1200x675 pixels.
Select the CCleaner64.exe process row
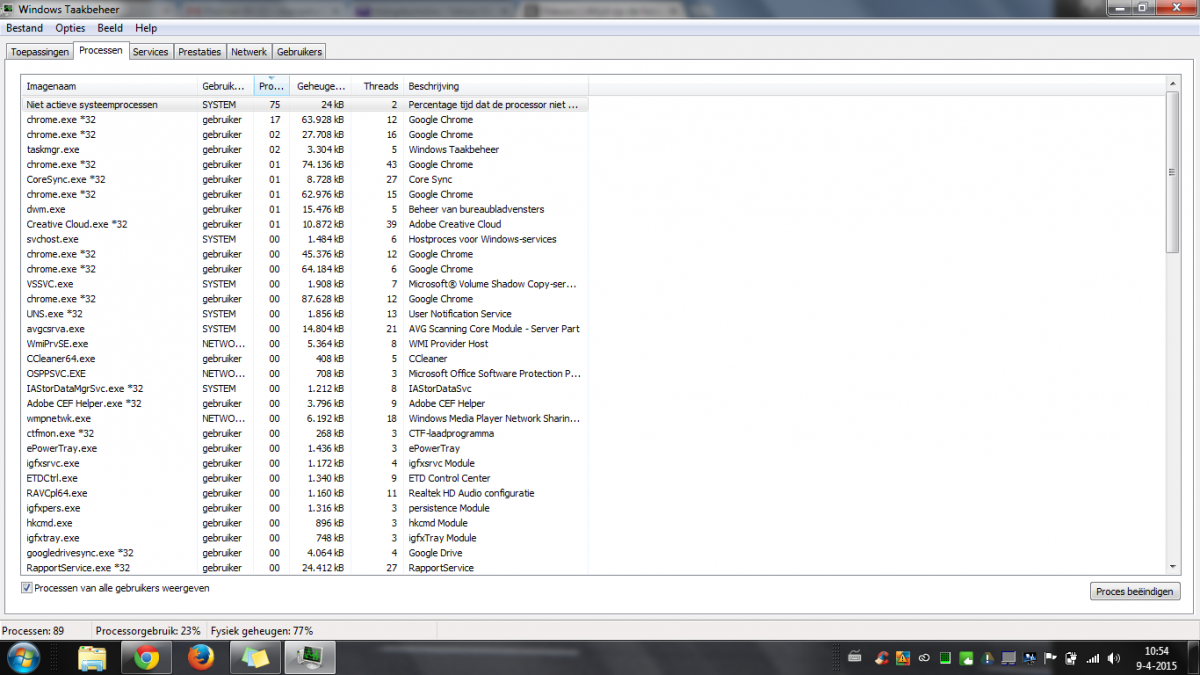click(x=304, y=358)
